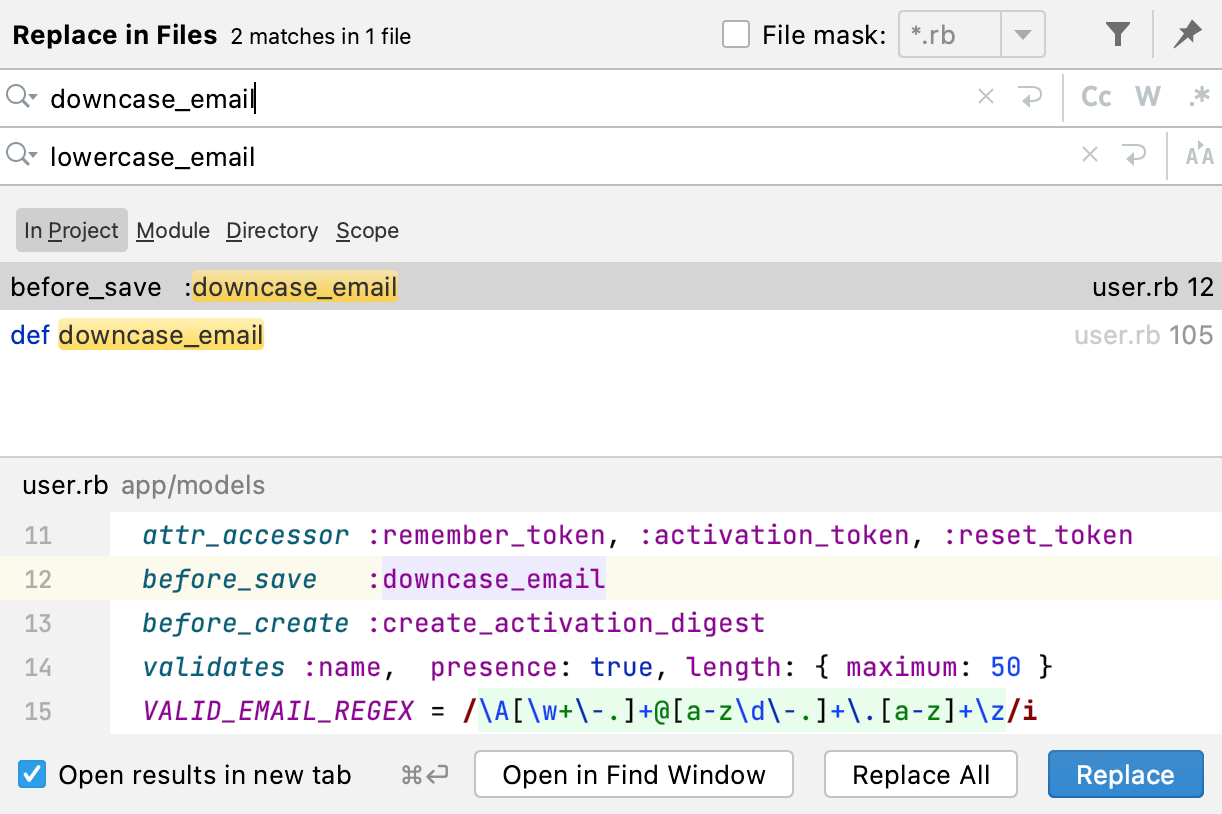Pin the Replace in Files window
Screen dimensions: 1222x814
pyautogui.click(x=1187, y=35)
